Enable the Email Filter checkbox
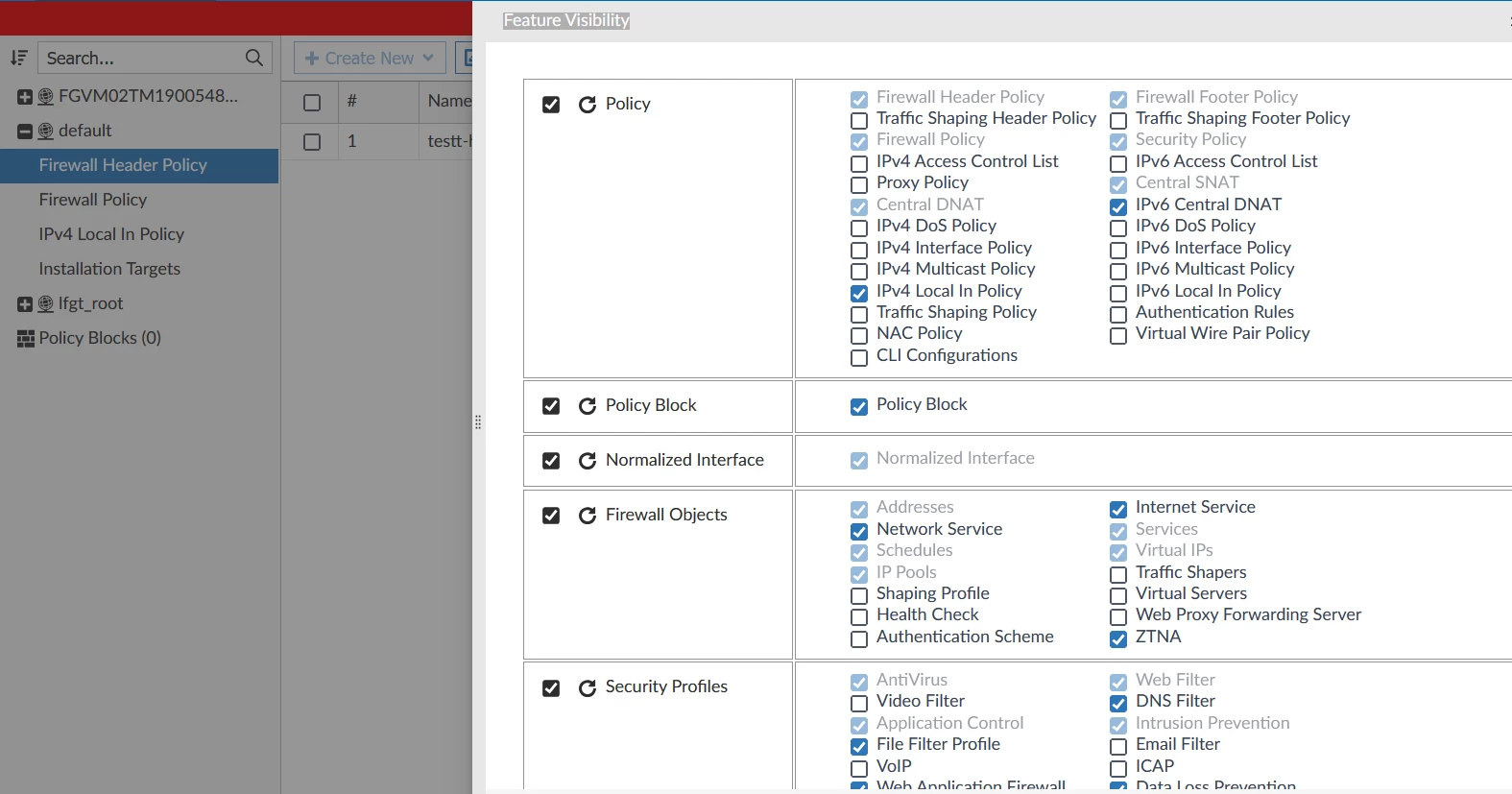This screenshot has height=794, width=1512. coord(1118,746)
